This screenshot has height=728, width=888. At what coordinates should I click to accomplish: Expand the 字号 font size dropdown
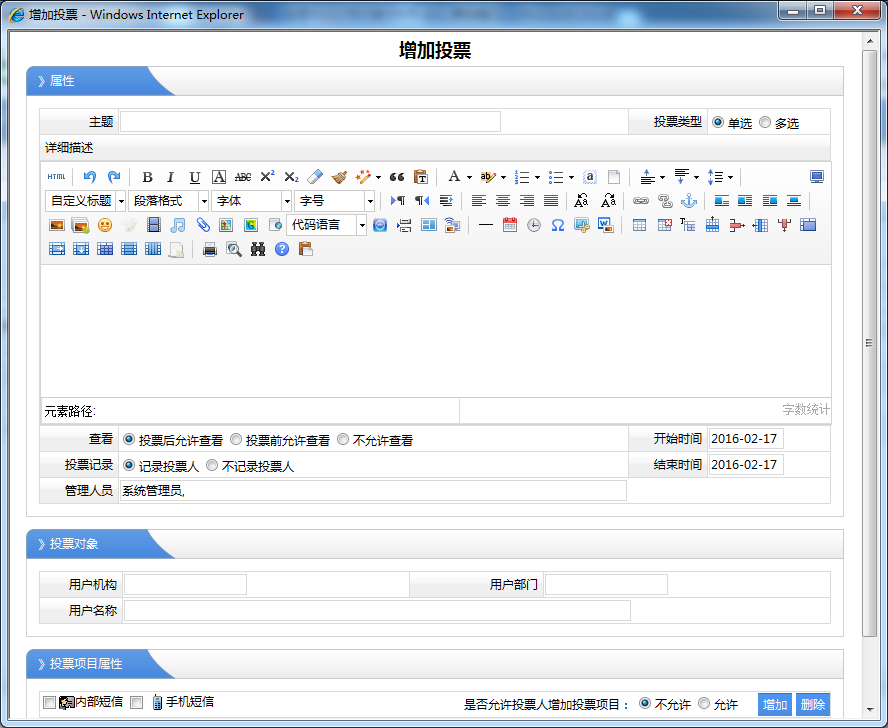click(x=370, y=201)
